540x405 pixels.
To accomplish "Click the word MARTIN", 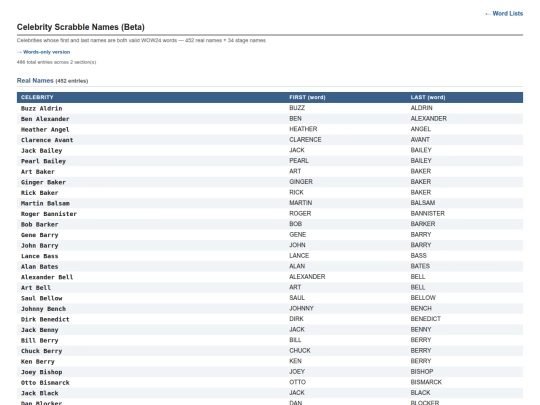I will pyautogui.click(x=301, y=202).
